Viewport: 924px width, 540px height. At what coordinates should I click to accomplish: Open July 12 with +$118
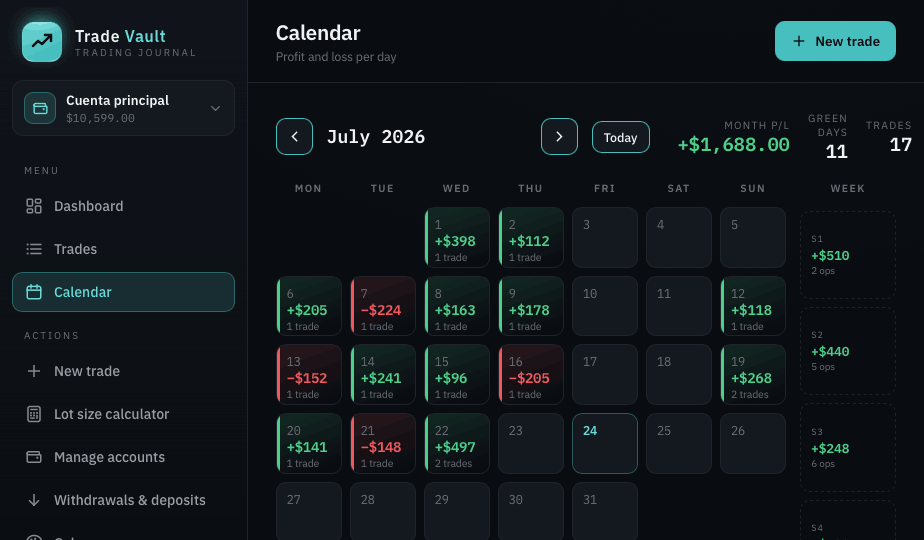[x=753, y=307]
